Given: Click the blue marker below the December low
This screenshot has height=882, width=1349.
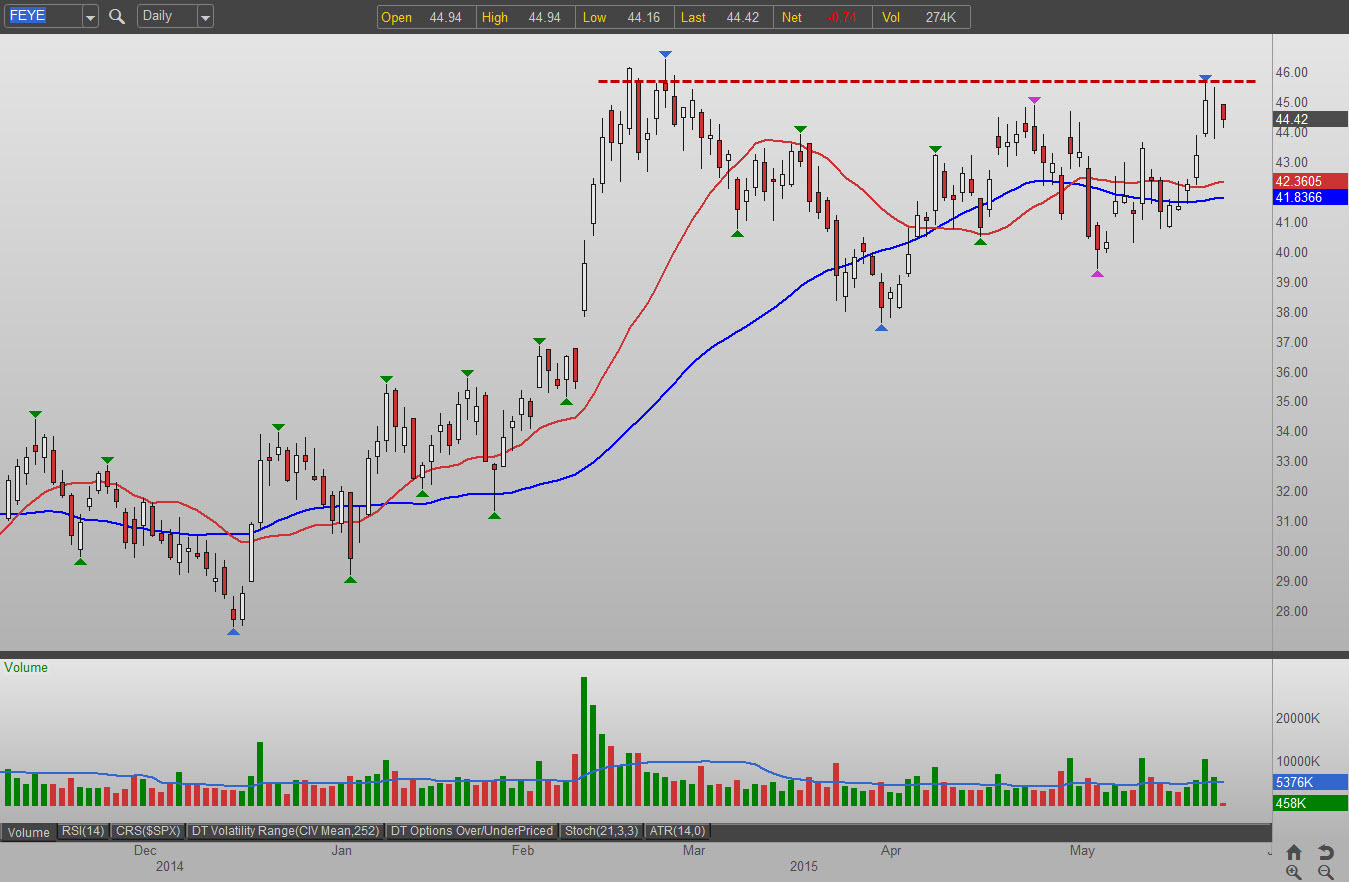Looking at the screenshot, I should [233, 631].
